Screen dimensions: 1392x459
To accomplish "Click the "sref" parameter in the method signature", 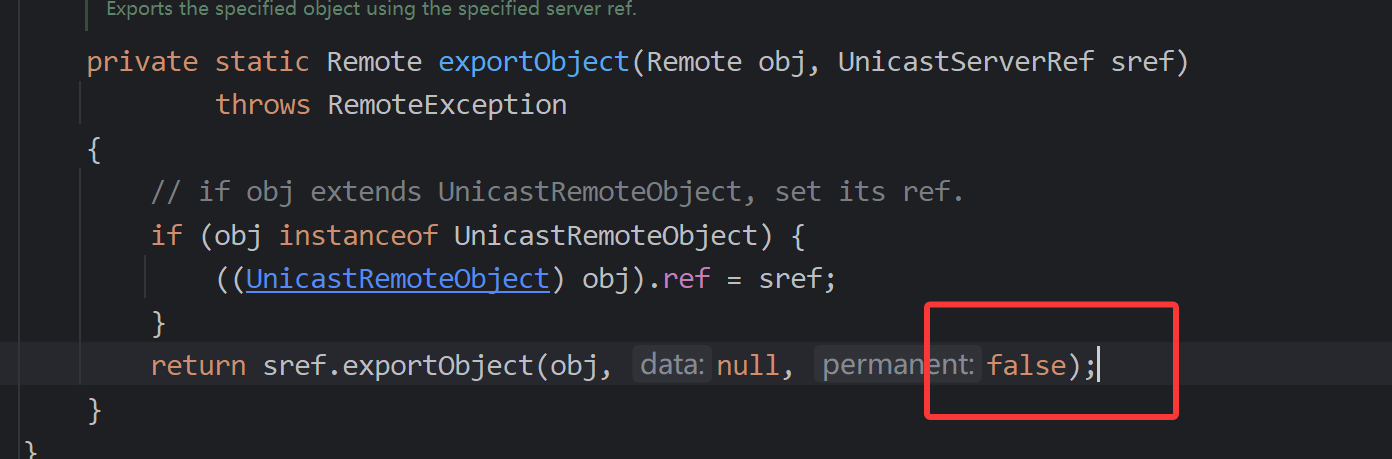I will 1143,62.
